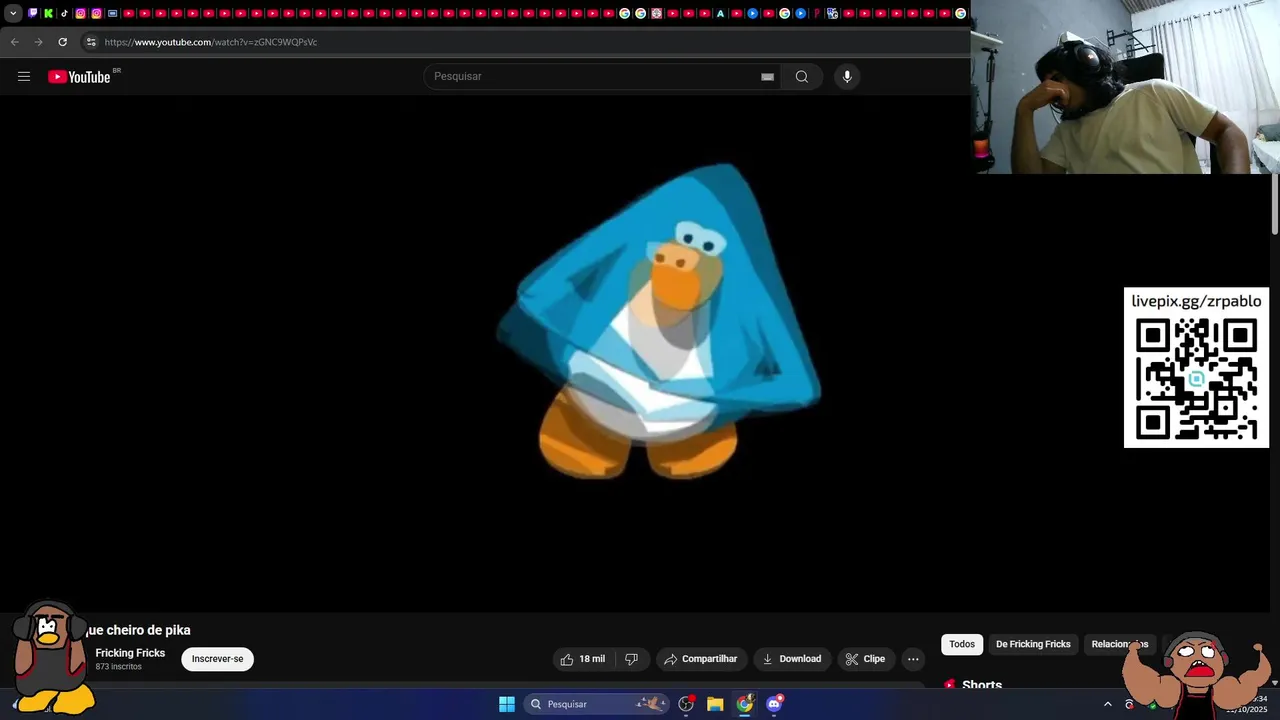The image size is (1280, 720).
Task: Expand the system tray hidden icons chevron
Action: coord(1107,704)
